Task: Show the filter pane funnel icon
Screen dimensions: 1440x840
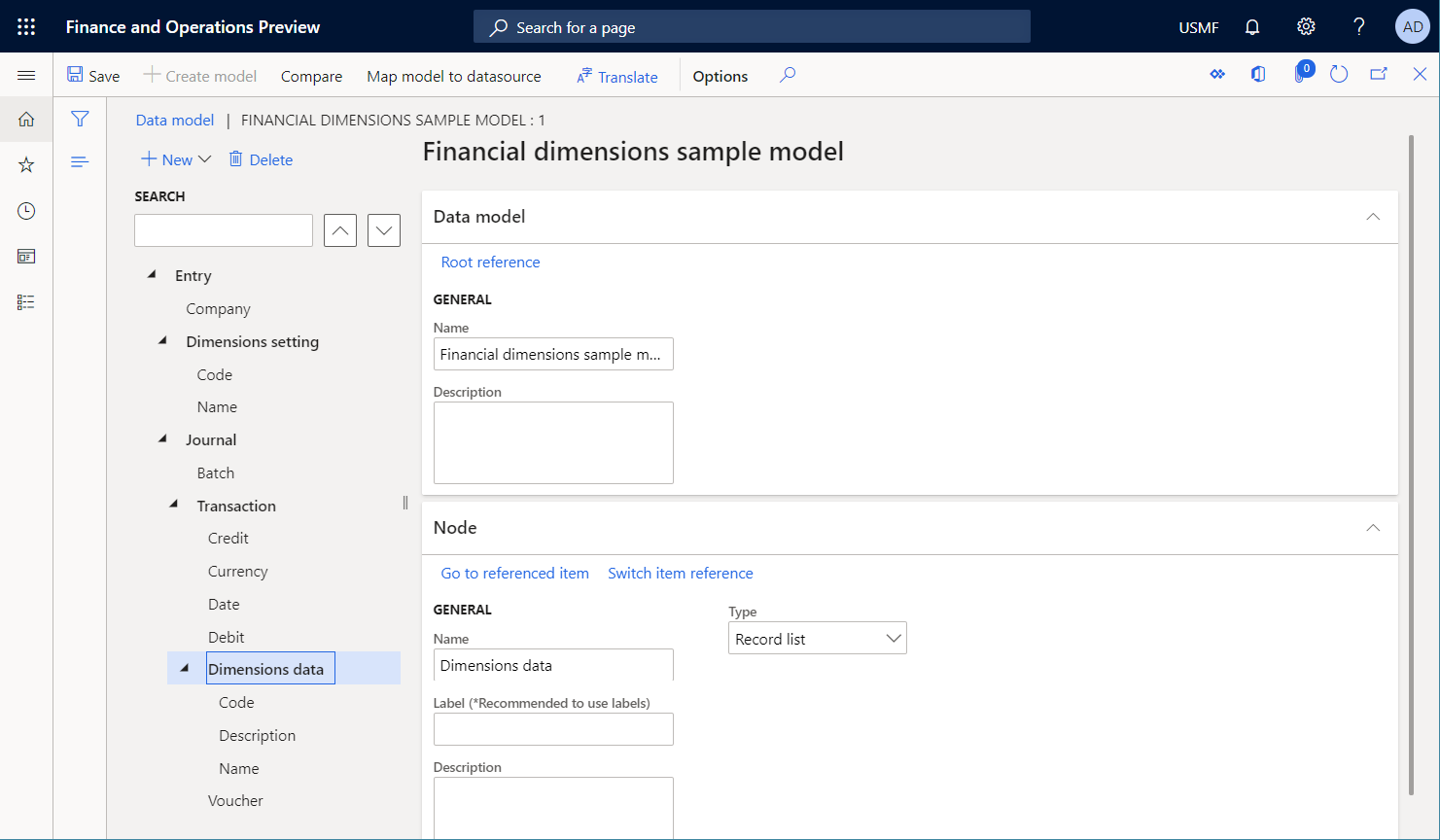Action: 80,119
